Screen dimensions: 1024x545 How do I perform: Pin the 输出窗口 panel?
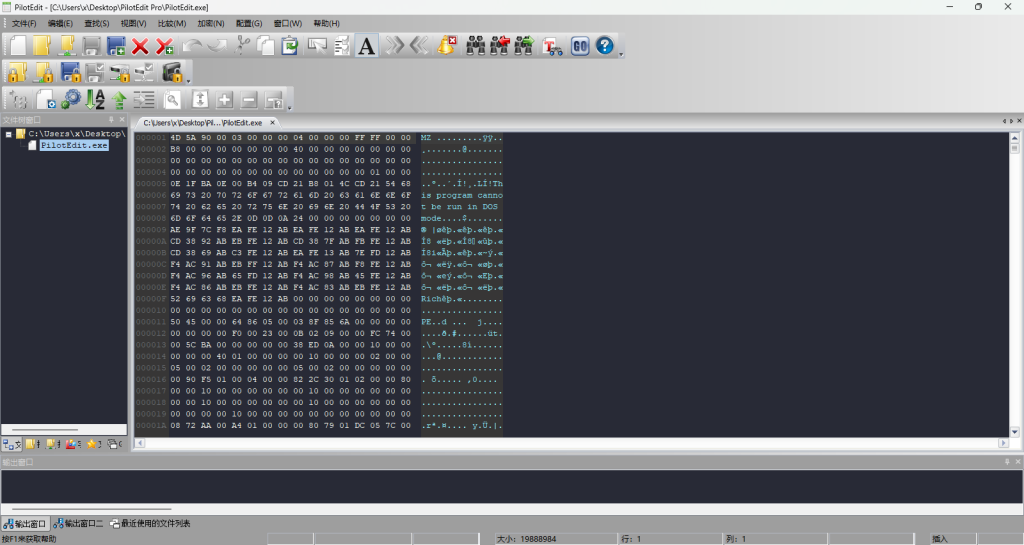point(1007,462)
